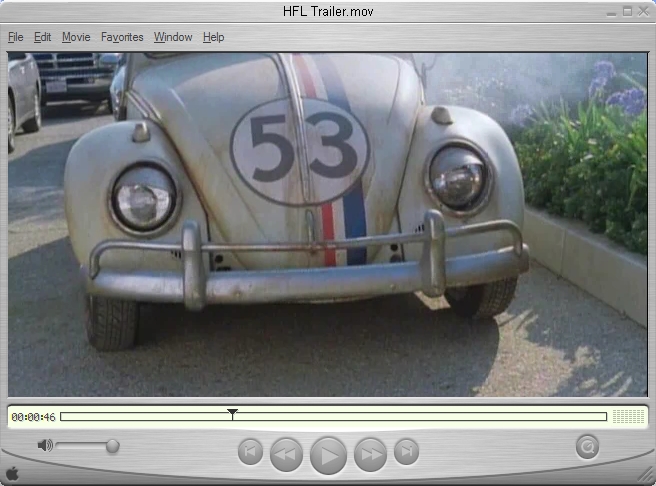Viewport: 656px width, 486px height.
Task: Click the audio equalizer level display
Action: pyautogui.click(x=628, y=417)
